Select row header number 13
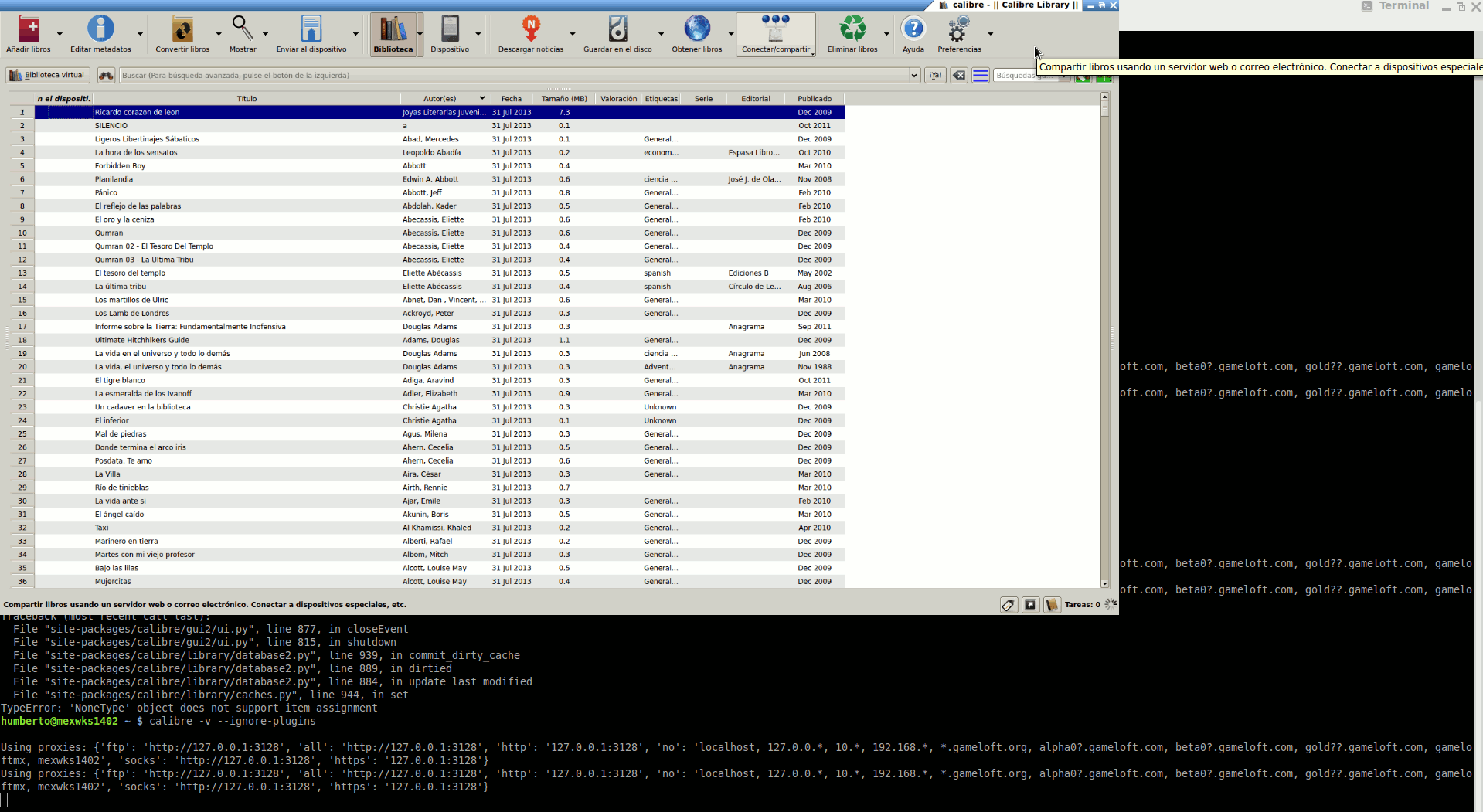 (x=22, y=273)
